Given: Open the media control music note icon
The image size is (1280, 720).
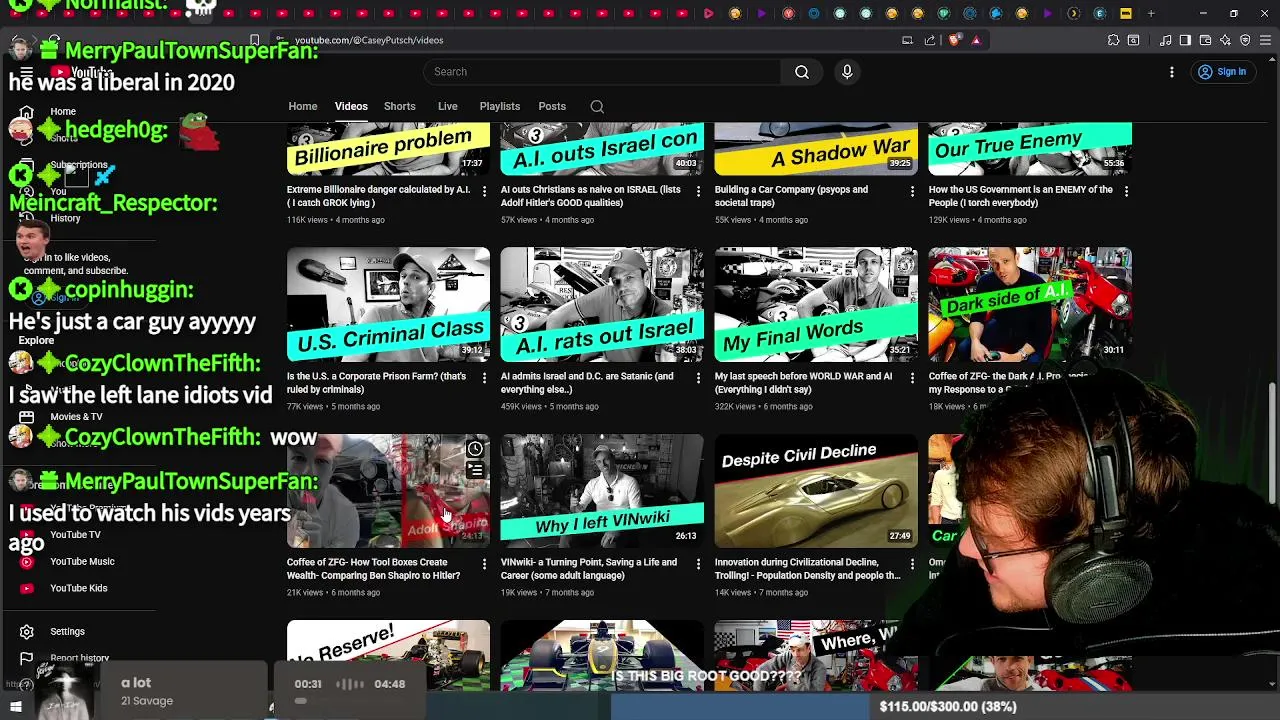Looking at the screenshot, I should (1166, 40).
